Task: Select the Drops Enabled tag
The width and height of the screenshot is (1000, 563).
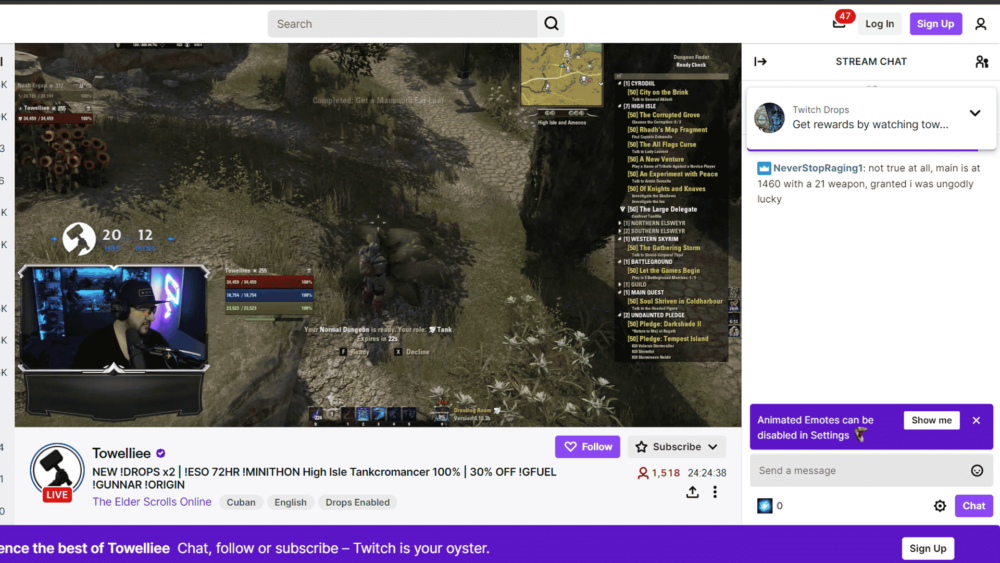Action: pos(357,502)
